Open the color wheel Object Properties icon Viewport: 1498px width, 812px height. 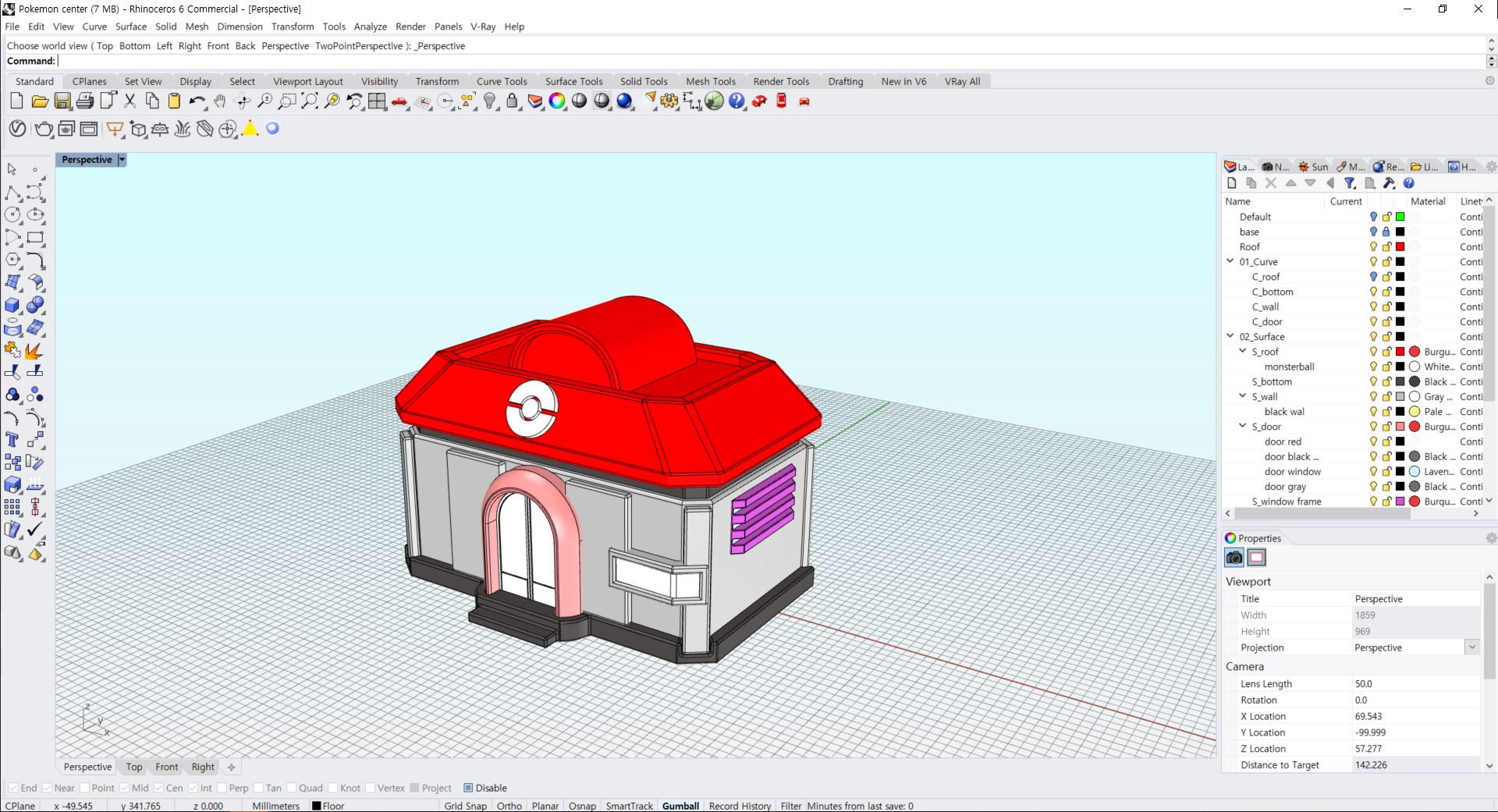coord(557,101)
